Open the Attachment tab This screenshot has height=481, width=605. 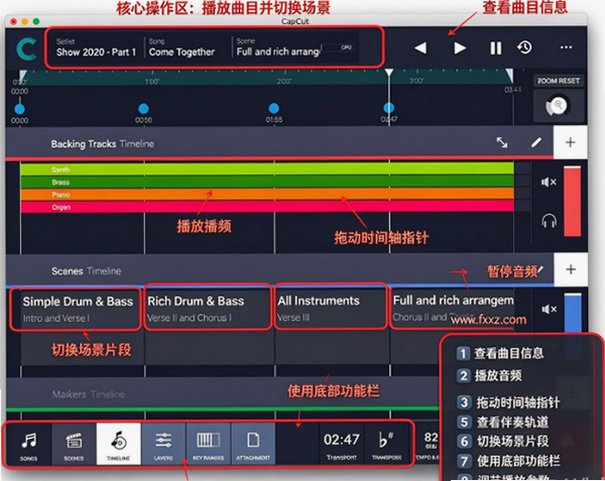tap(253, 444)
